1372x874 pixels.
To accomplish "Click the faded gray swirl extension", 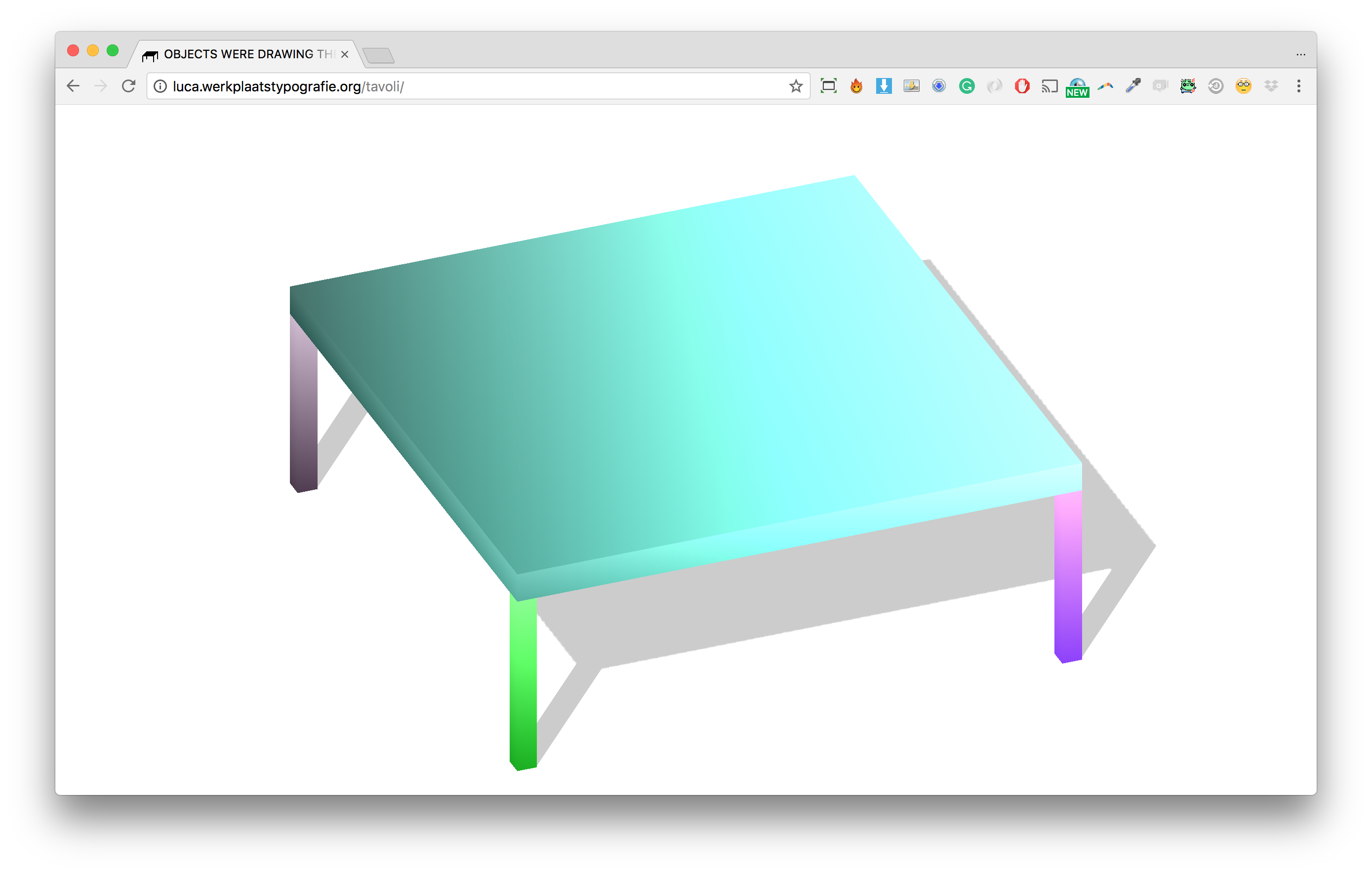I will point(994,86).
